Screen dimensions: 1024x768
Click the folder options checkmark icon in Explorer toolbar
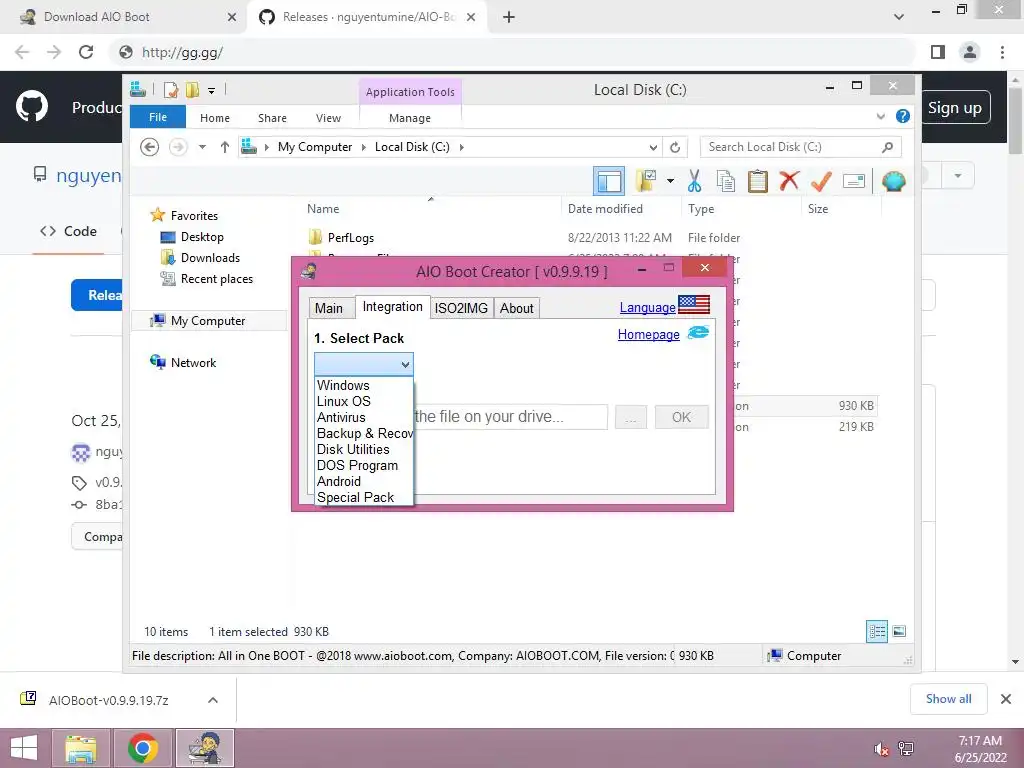[646, 181]
